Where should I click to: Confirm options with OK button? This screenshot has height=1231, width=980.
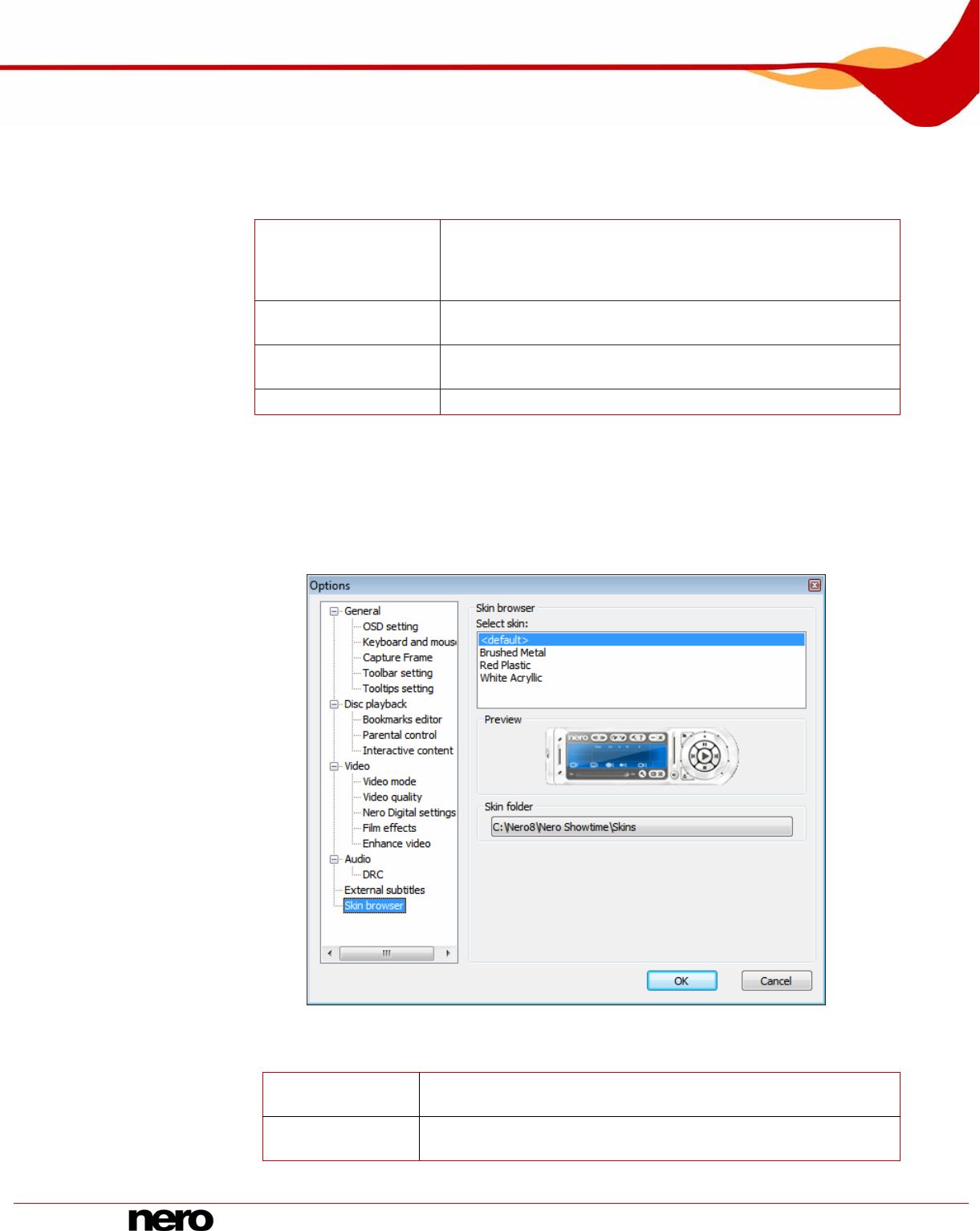click(x=681, y=981)
